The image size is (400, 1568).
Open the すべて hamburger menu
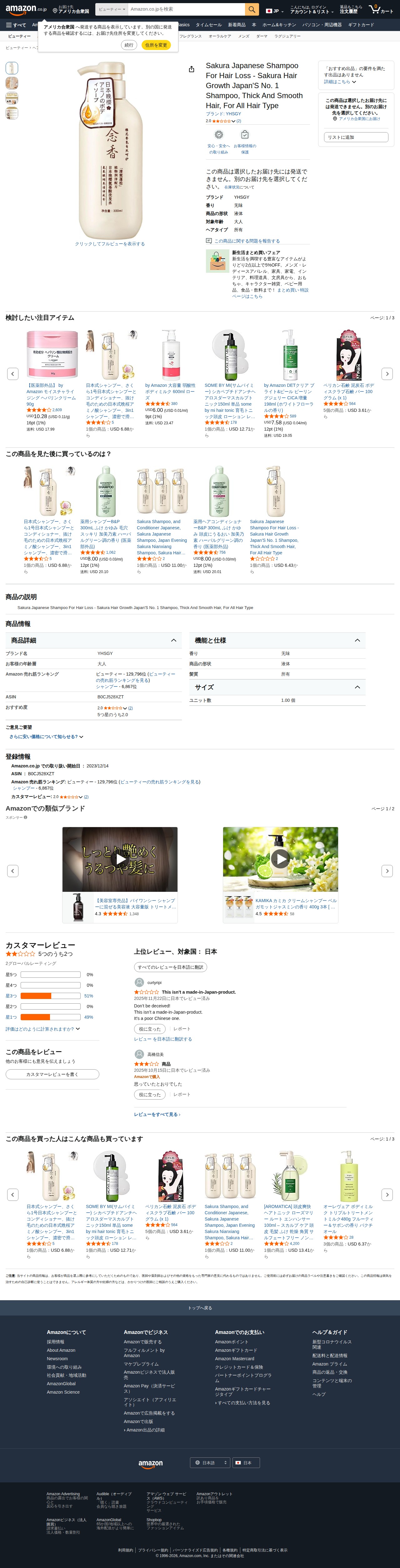(16, 25)
